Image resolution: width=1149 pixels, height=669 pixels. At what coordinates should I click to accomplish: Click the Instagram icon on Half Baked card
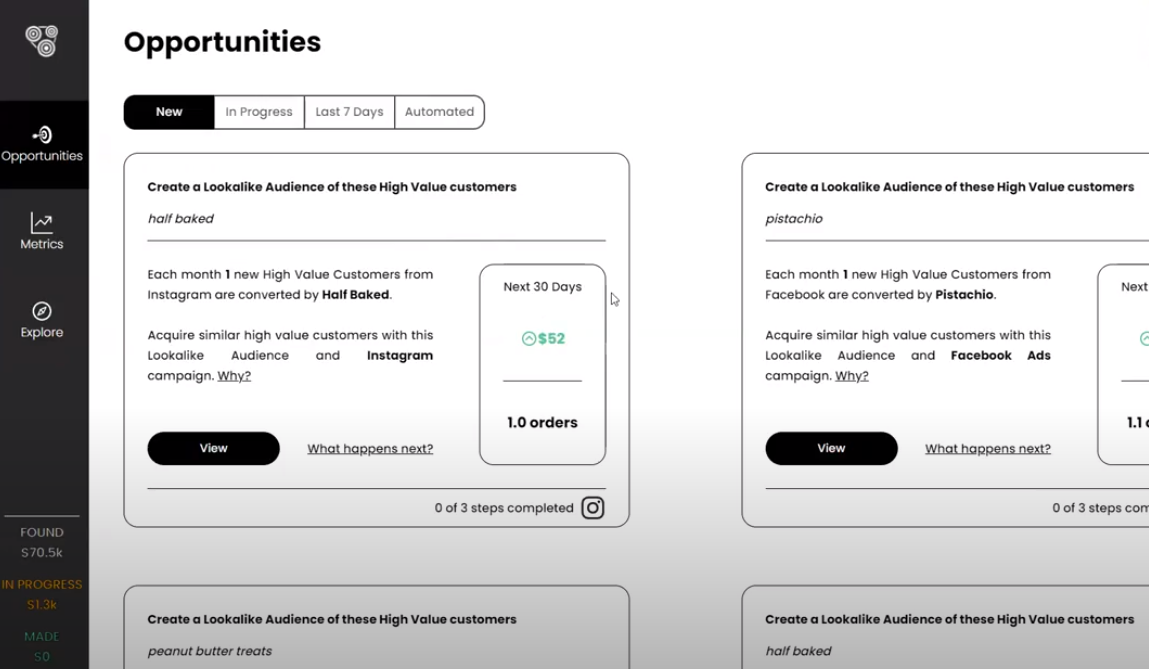pos(593,508)
